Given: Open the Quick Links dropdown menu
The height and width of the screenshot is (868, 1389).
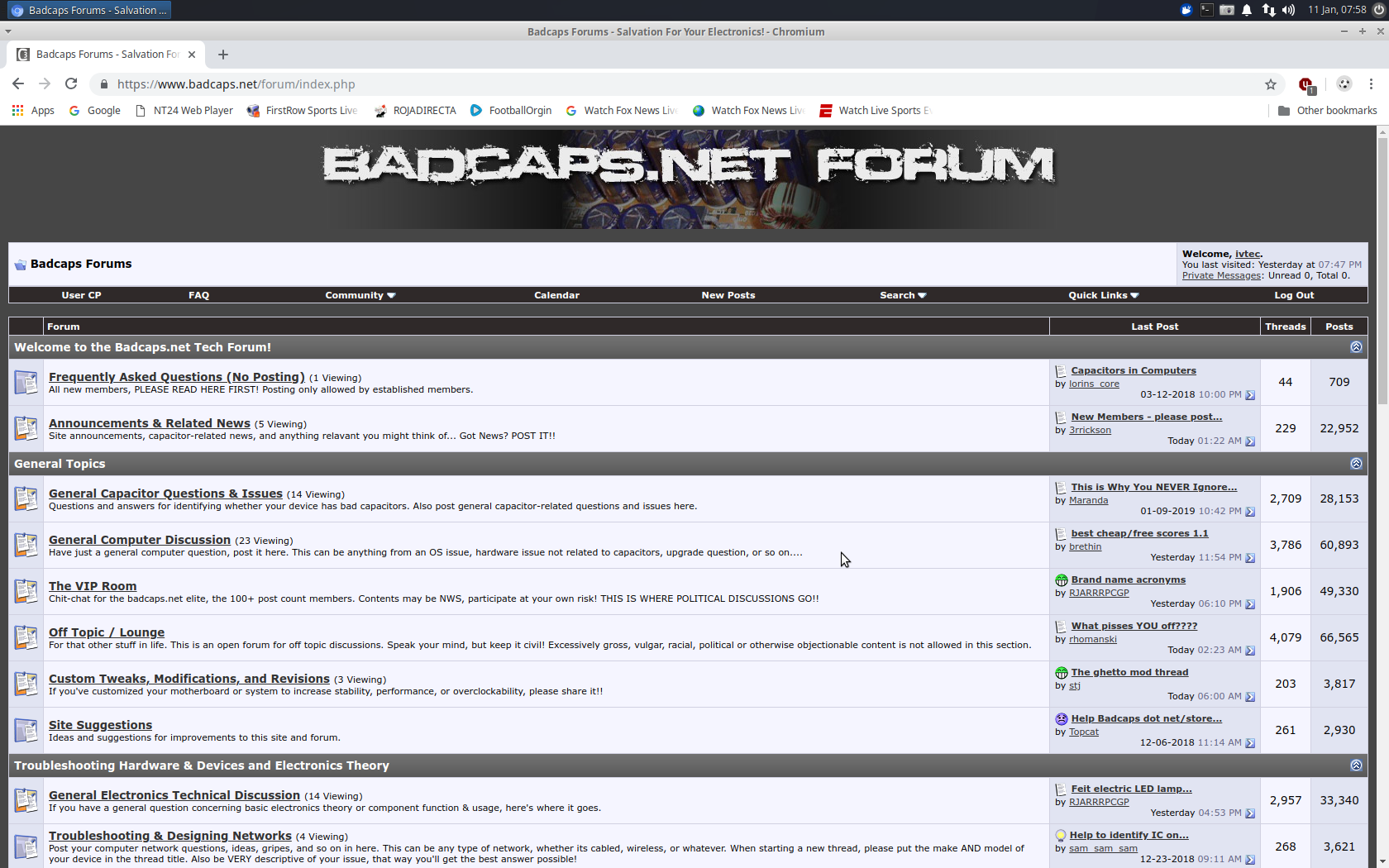Looking at the screenshot, I should pos(1104,295).
